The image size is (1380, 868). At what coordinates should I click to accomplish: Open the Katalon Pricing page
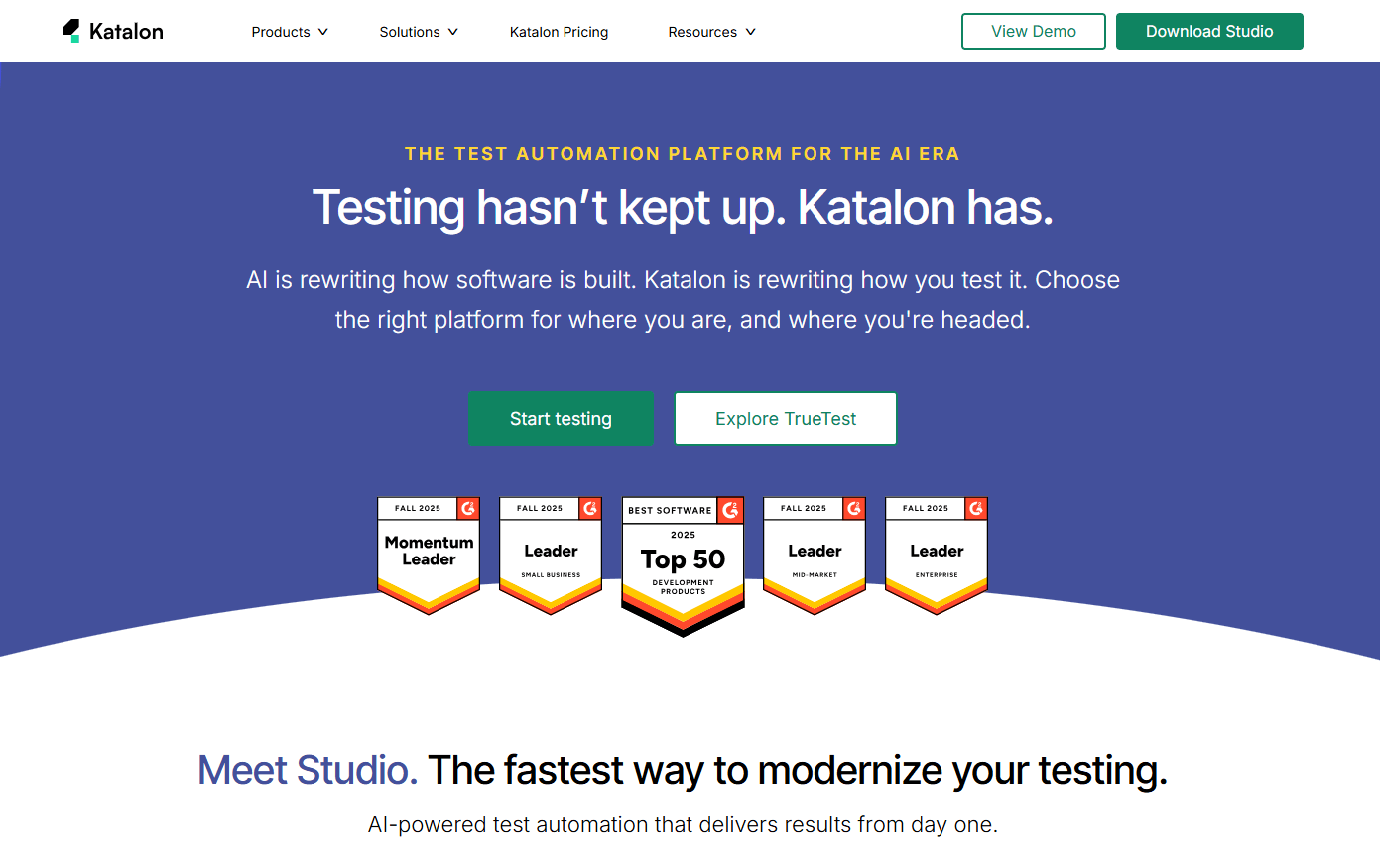click(x=559, y=31)
